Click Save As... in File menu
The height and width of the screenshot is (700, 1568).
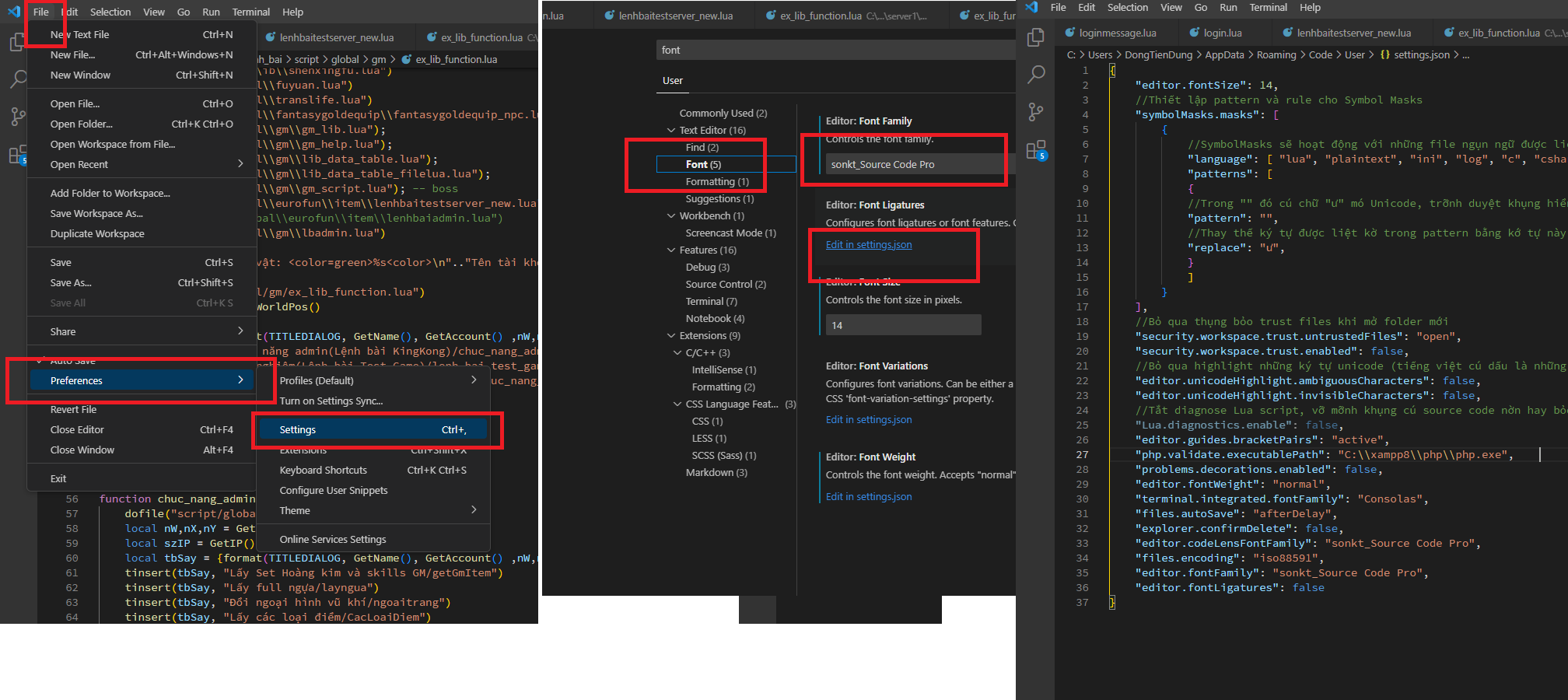point(142,282)
